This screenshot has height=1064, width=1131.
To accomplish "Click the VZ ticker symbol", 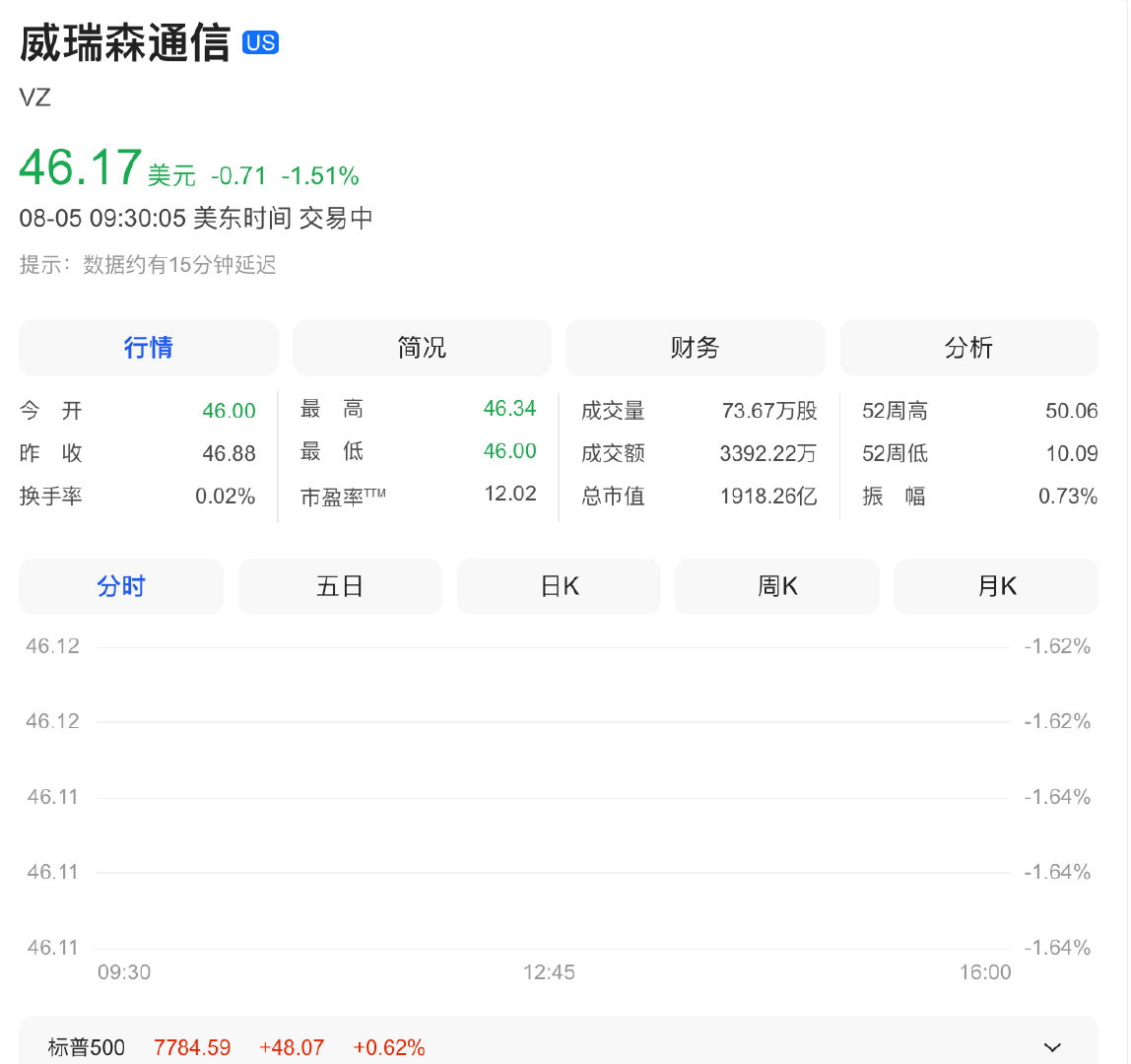I will click(34, 98).
